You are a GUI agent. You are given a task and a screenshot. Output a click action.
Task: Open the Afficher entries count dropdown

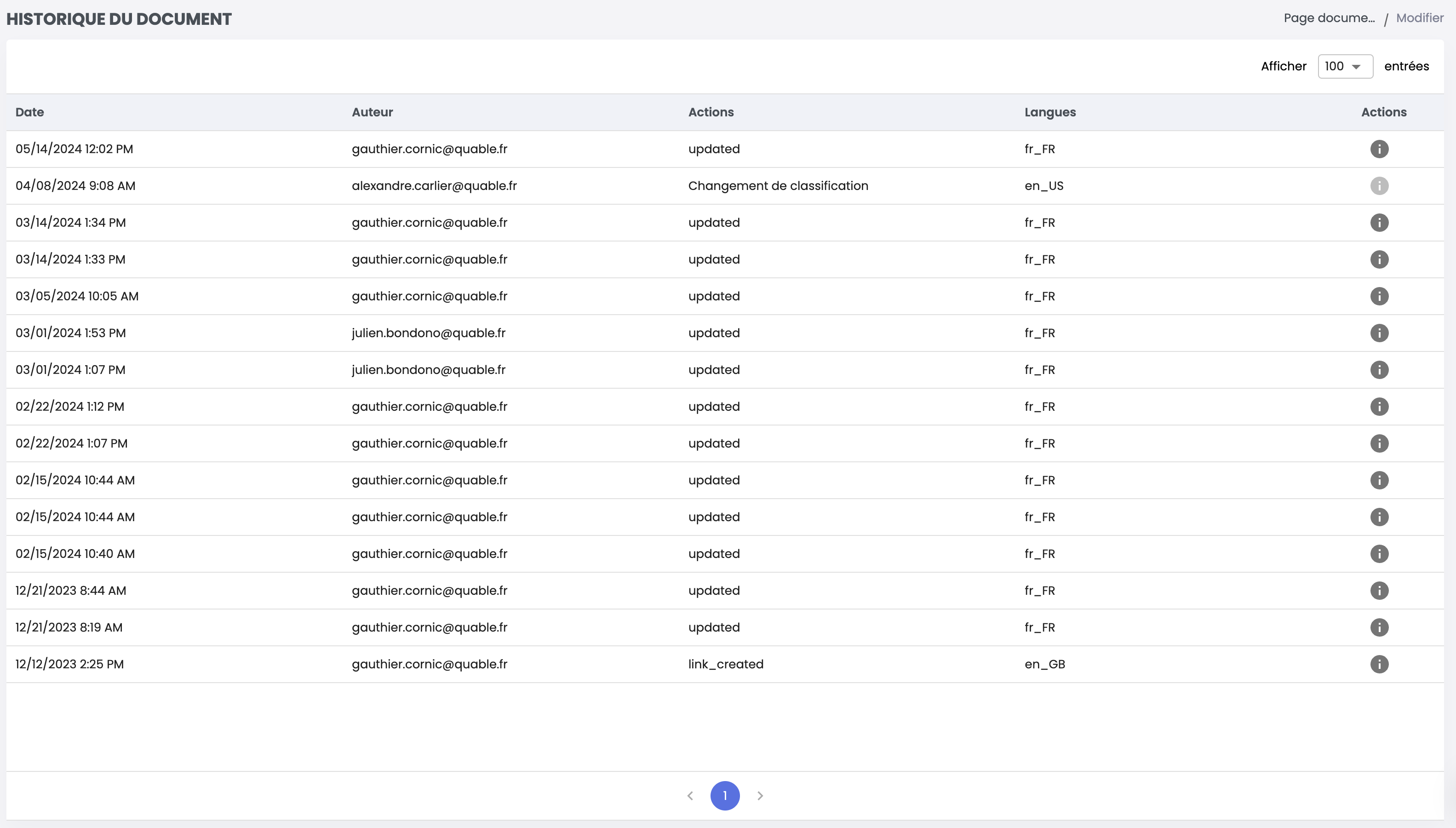pyautogui.click(x=1345, y=67)
